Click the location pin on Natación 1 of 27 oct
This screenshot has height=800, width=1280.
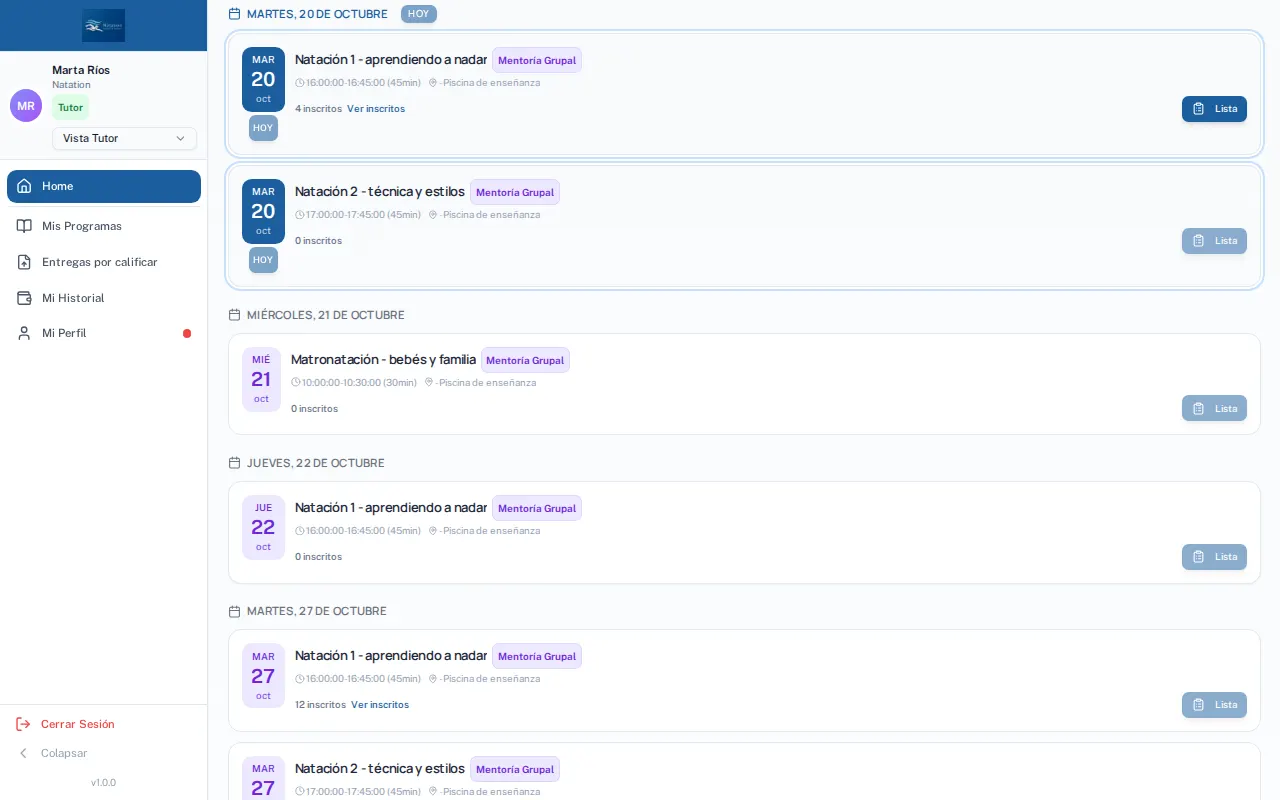pos(433,678)
